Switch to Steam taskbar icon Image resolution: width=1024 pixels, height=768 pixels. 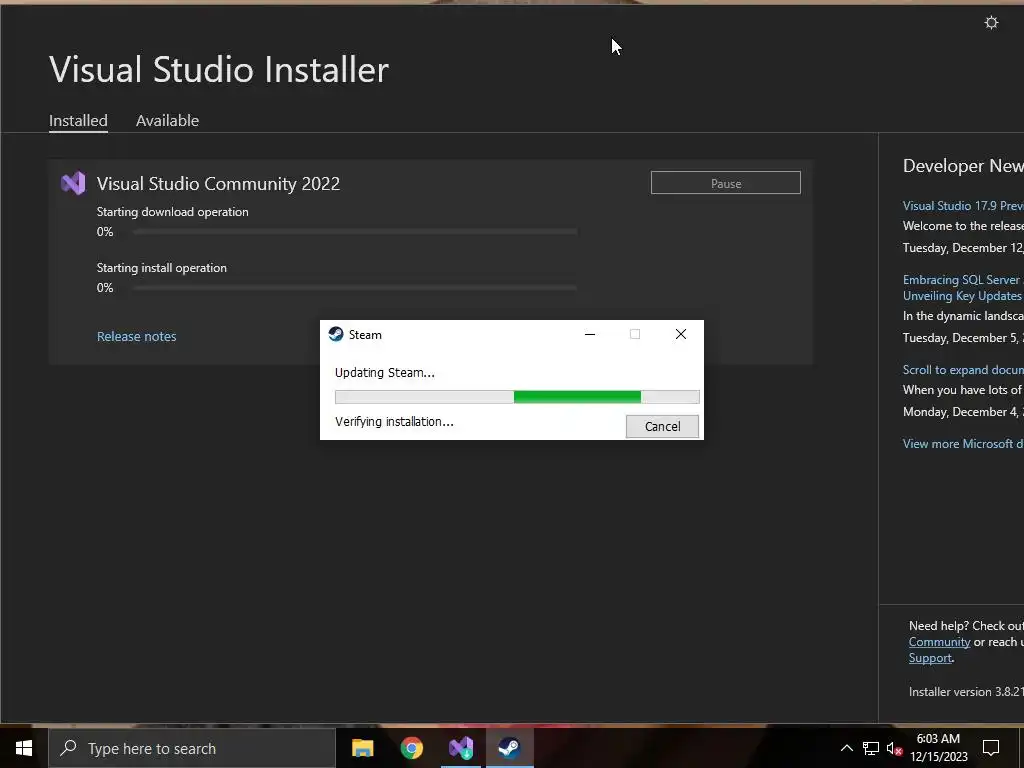pos(509,748)
